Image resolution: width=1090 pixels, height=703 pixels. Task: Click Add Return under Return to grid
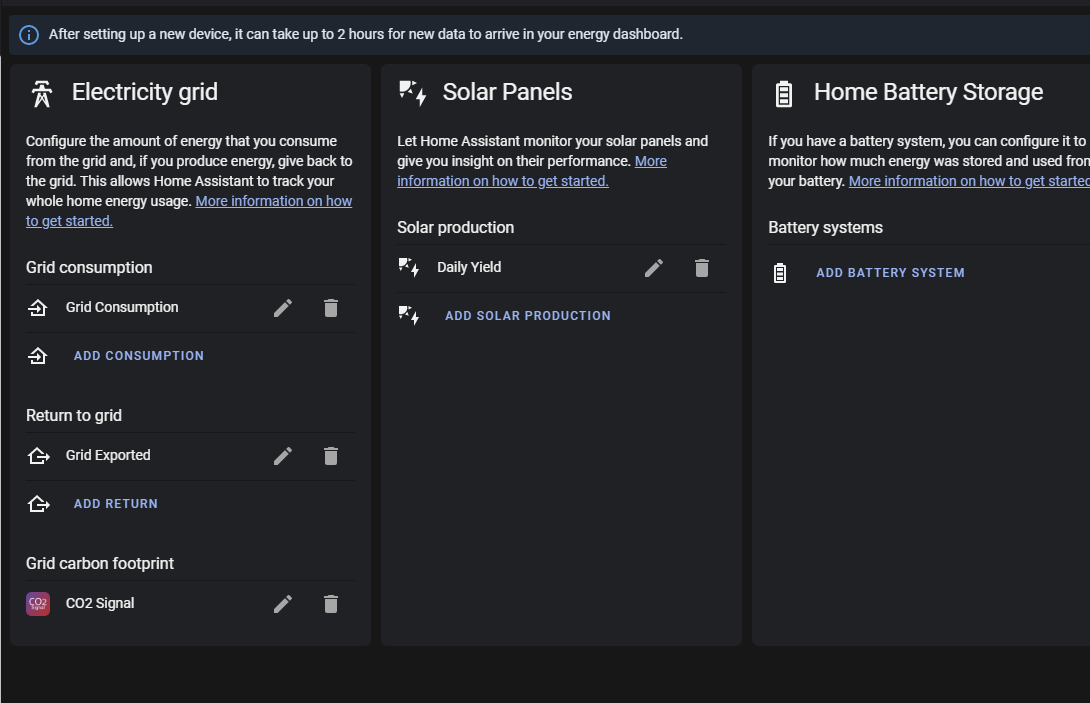(115, 503)
